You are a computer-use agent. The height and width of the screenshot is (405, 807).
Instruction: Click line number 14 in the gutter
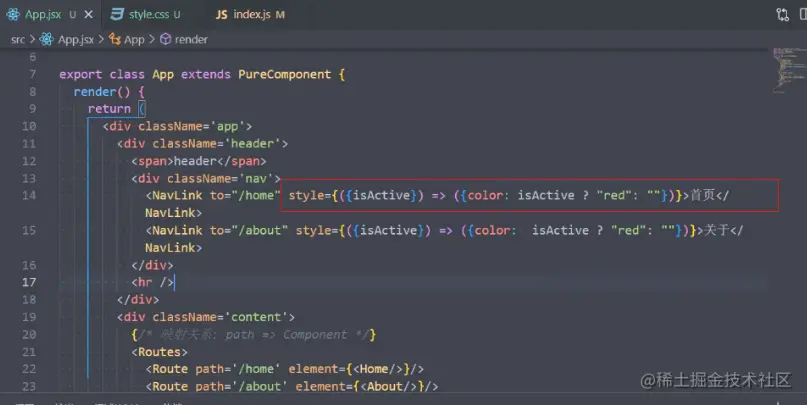pyautogui.click(x=29, y=195)
